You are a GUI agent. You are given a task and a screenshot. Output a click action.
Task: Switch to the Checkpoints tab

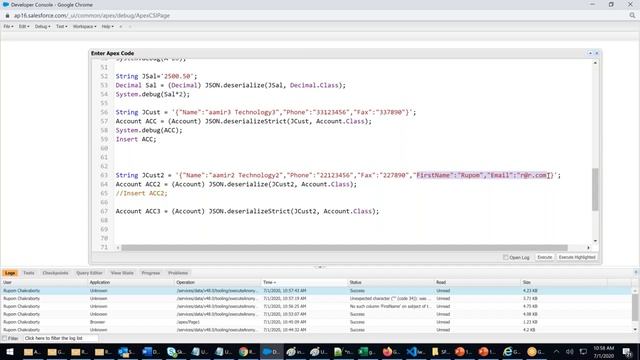(55, 273)
